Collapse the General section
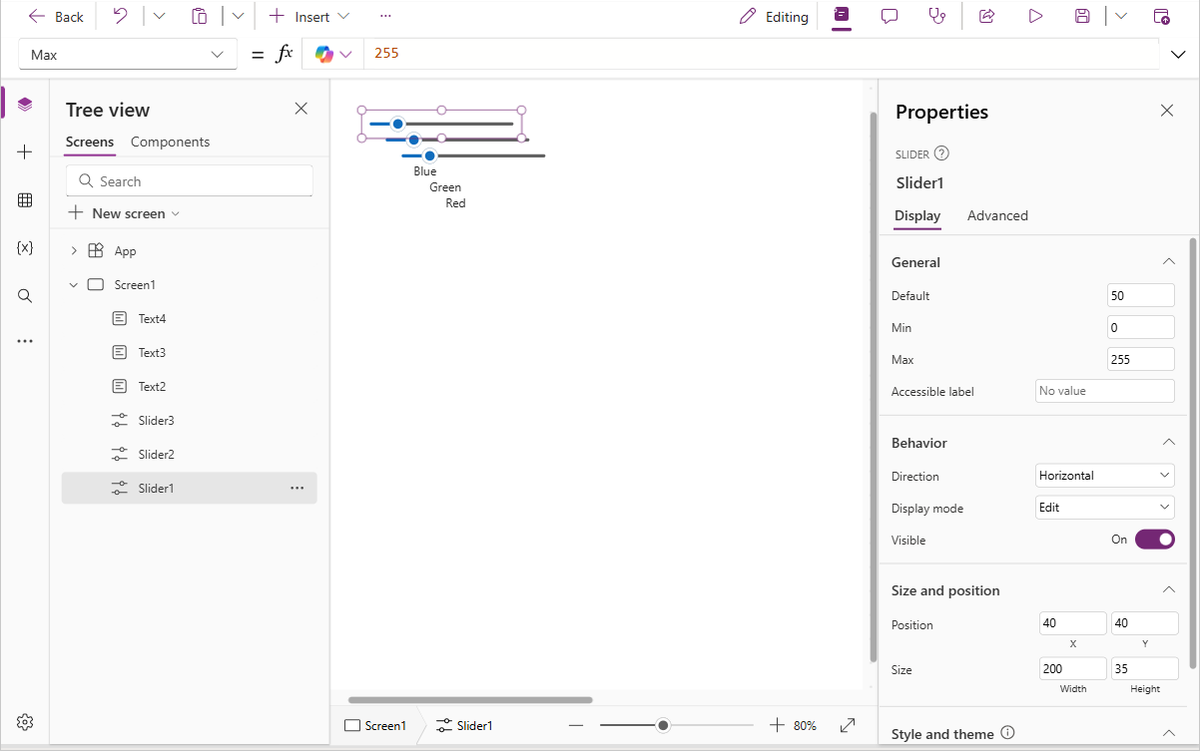The image size is (1200, 751). (x=1168, y=262)
